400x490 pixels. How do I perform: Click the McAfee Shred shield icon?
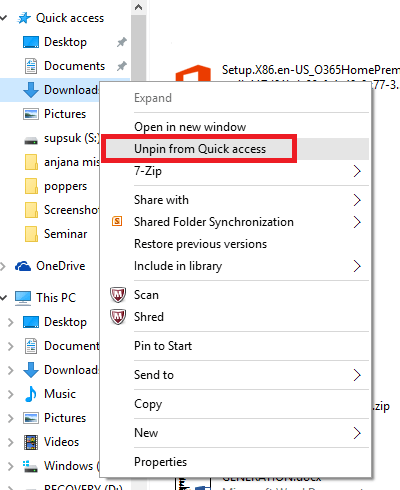[x=118, y=317]
